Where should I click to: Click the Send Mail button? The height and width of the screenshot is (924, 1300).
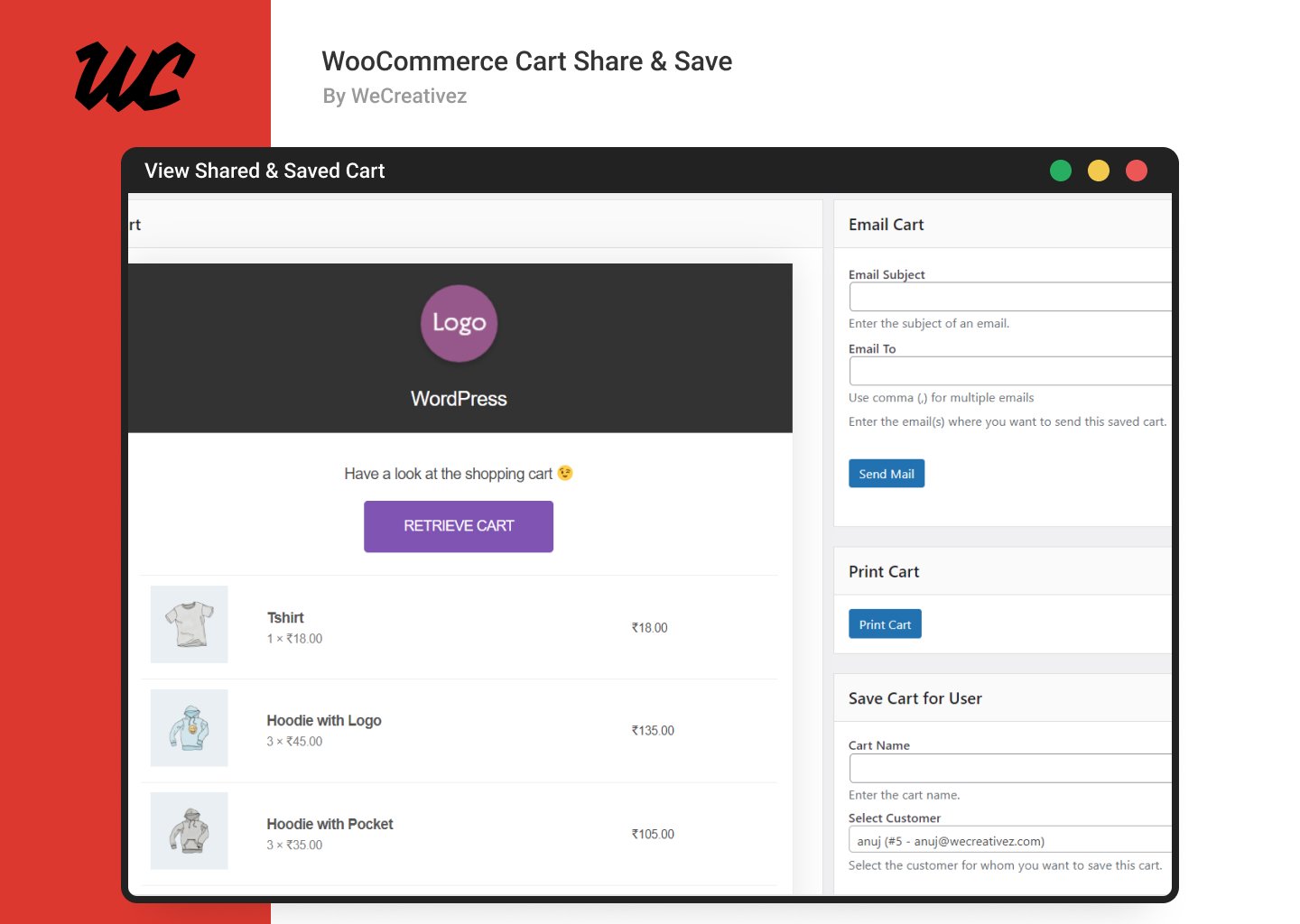tap(887, 474)
